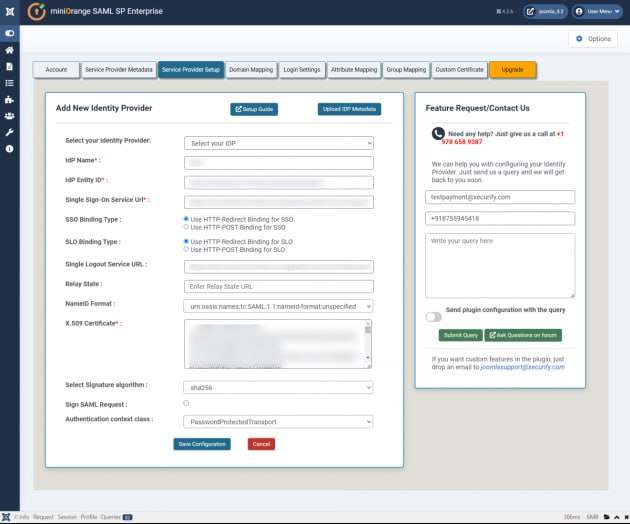Open the Login Settings tab
This screenshot has height=524, width=630.
click(302, 70)
